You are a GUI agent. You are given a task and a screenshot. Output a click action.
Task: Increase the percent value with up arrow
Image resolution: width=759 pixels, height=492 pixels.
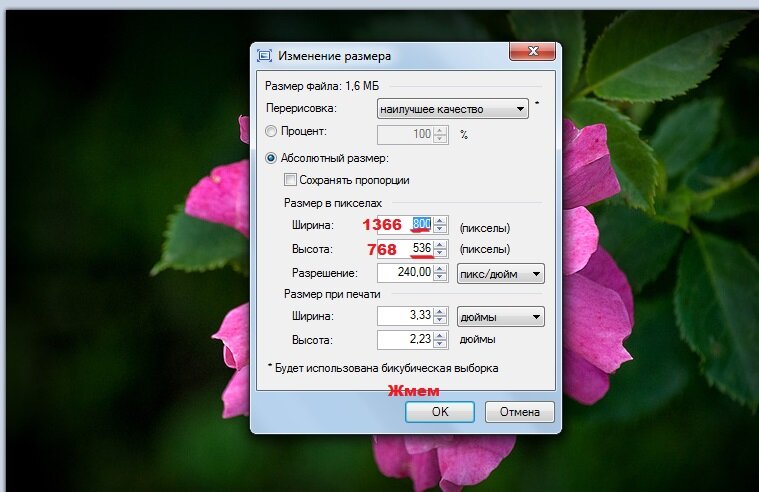440,131
